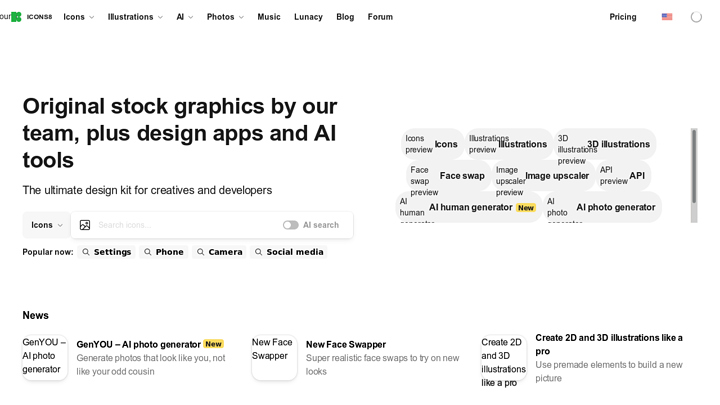This screenshot has height=405, width=720.
Task: Click the magnifier icon beside Camera
Action: [200, 252]
